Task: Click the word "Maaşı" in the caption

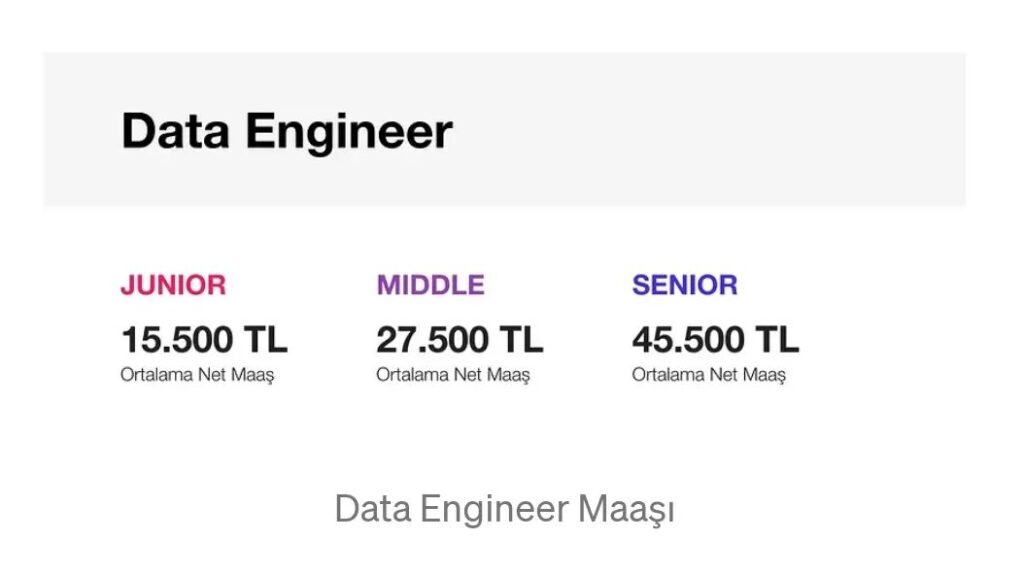Action: tap(626, 509)
